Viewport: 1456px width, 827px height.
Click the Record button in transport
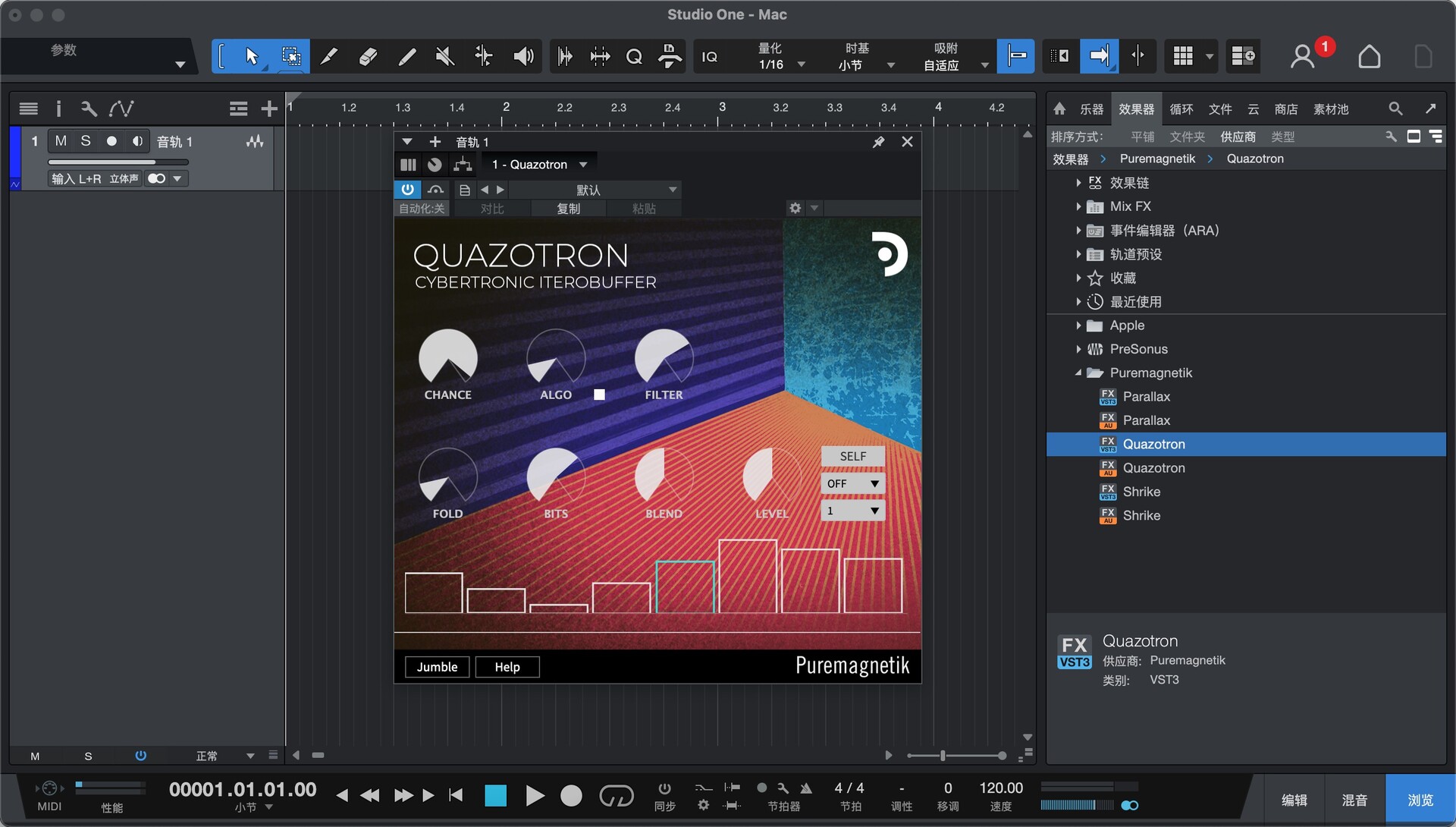pos(571,796)
